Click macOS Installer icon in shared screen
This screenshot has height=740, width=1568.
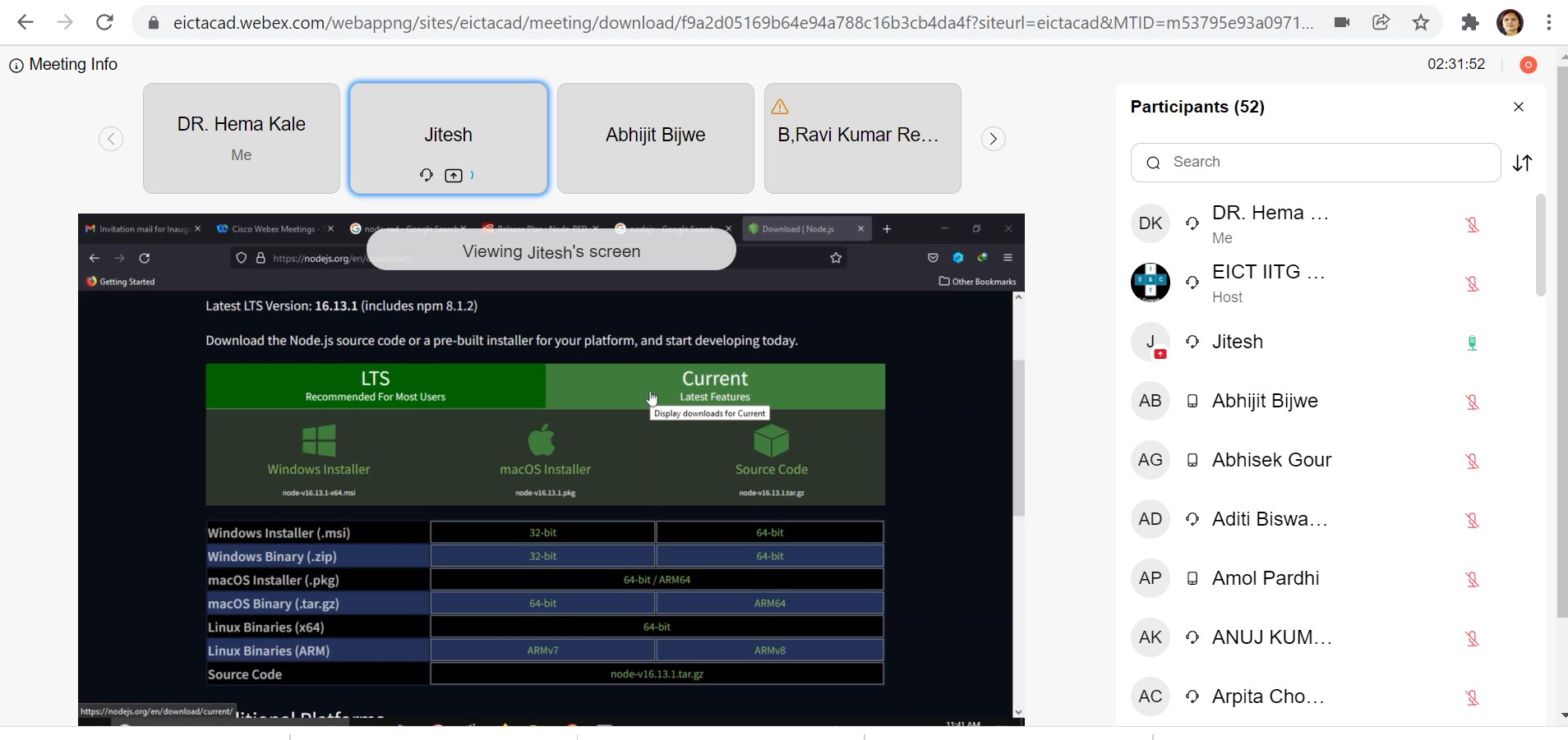click(542, 439)
